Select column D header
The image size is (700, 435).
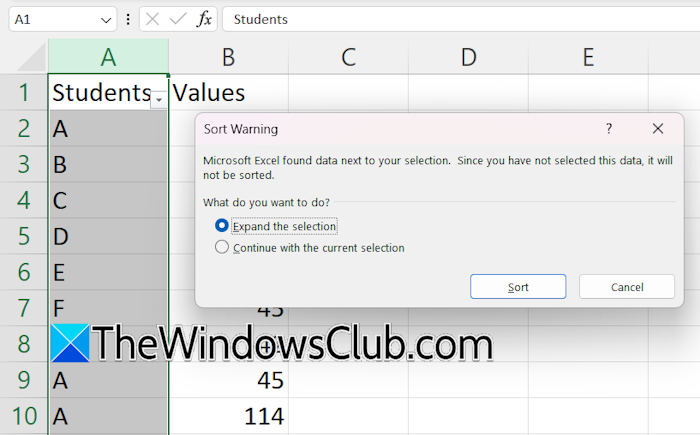[468, 57]
